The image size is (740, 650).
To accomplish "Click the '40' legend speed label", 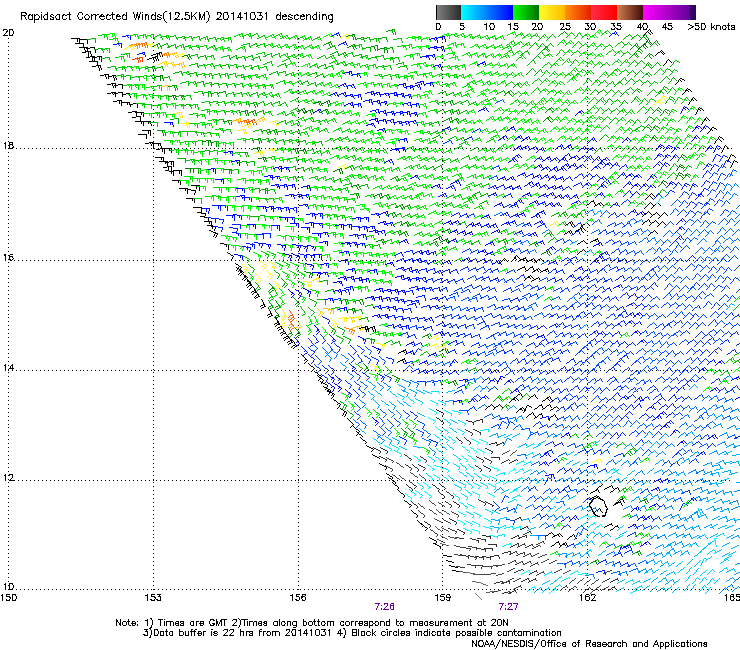I will (642, 27).
